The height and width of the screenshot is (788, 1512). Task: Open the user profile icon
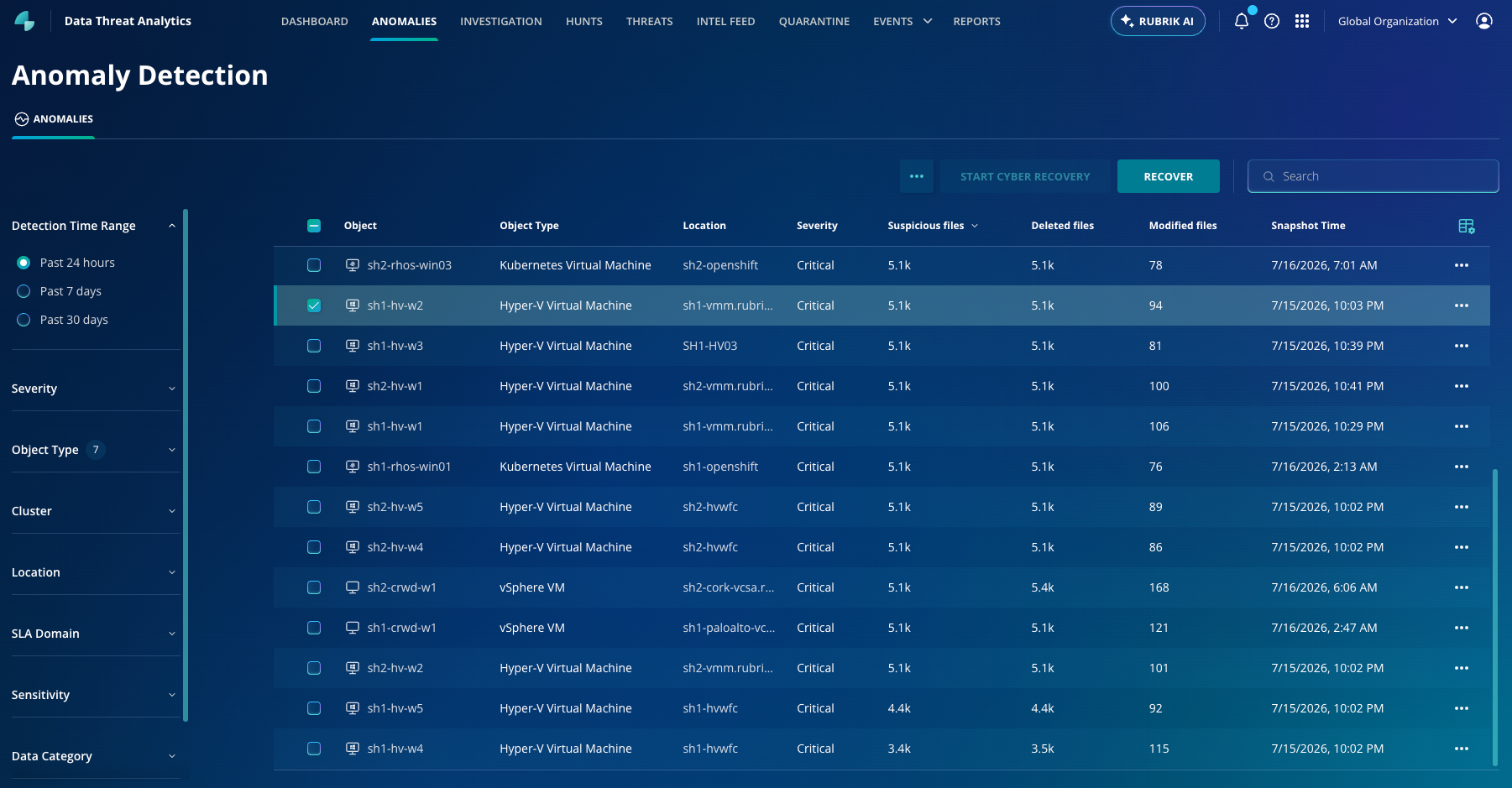click(1484, 21)
